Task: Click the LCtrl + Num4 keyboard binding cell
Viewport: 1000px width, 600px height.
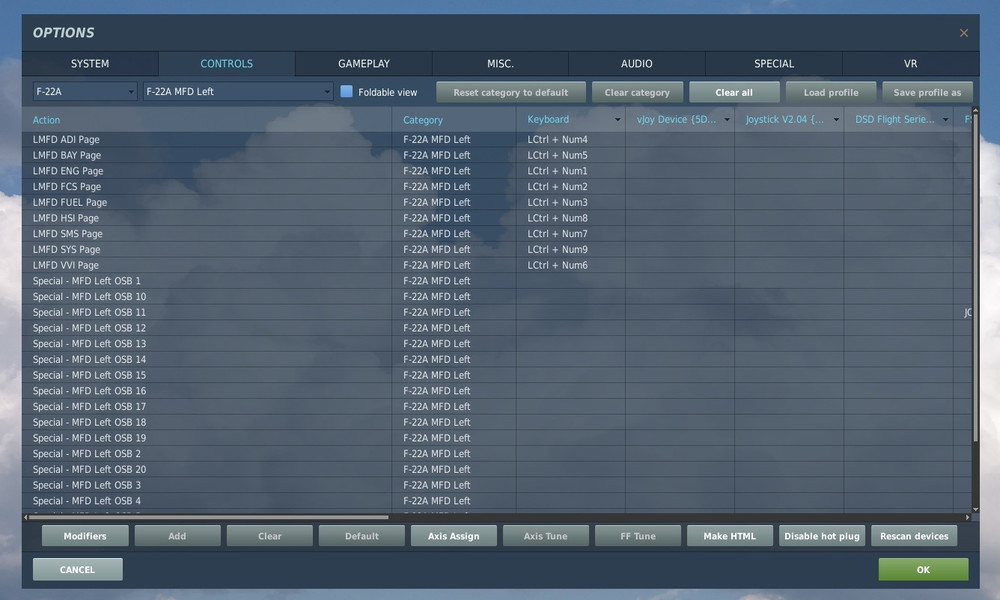Action: [x=570, y=139]
